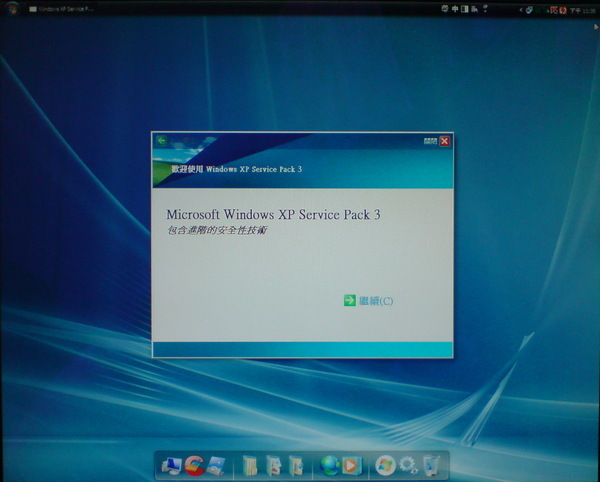Open settings gears icon in the dock
Image resolution: width=600 pixels, height=482 pixels.
pyautogui.click(x=408, y=465)
